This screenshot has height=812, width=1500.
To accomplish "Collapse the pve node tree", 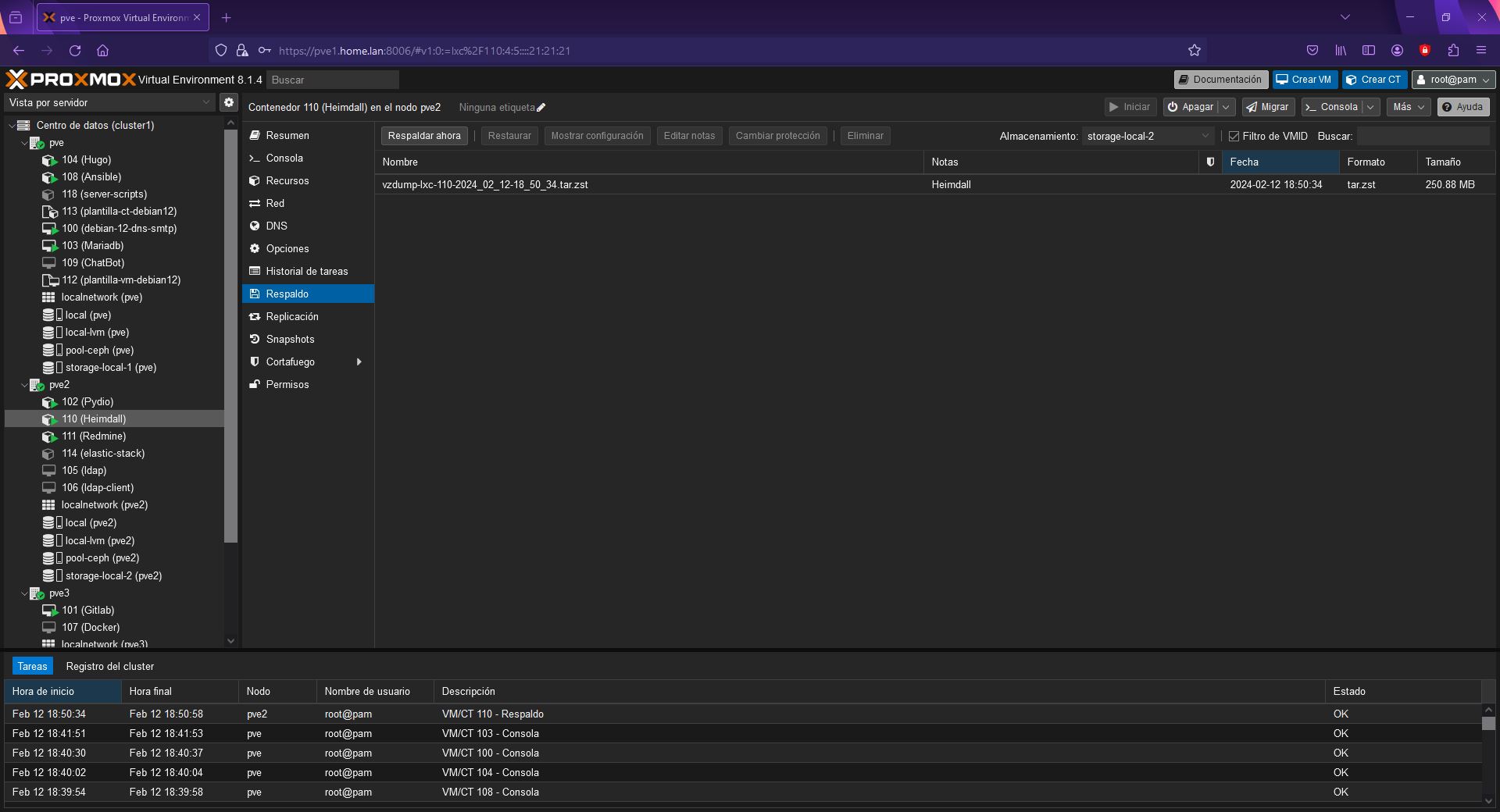I will pyautogui.click(x=24, y=143).
